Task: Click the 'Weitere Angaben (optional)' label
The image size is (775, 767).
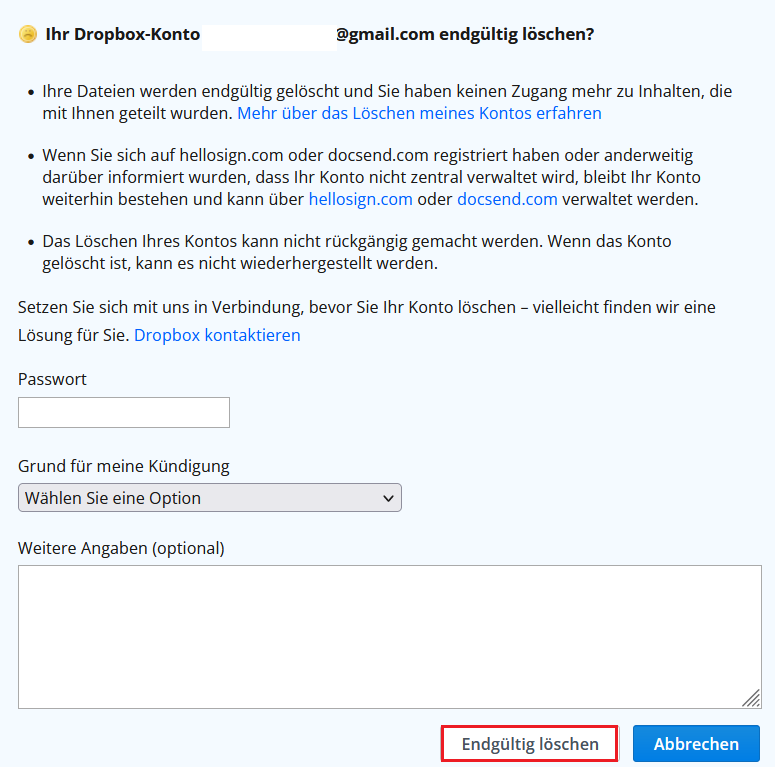Action: tap(121, 548)
